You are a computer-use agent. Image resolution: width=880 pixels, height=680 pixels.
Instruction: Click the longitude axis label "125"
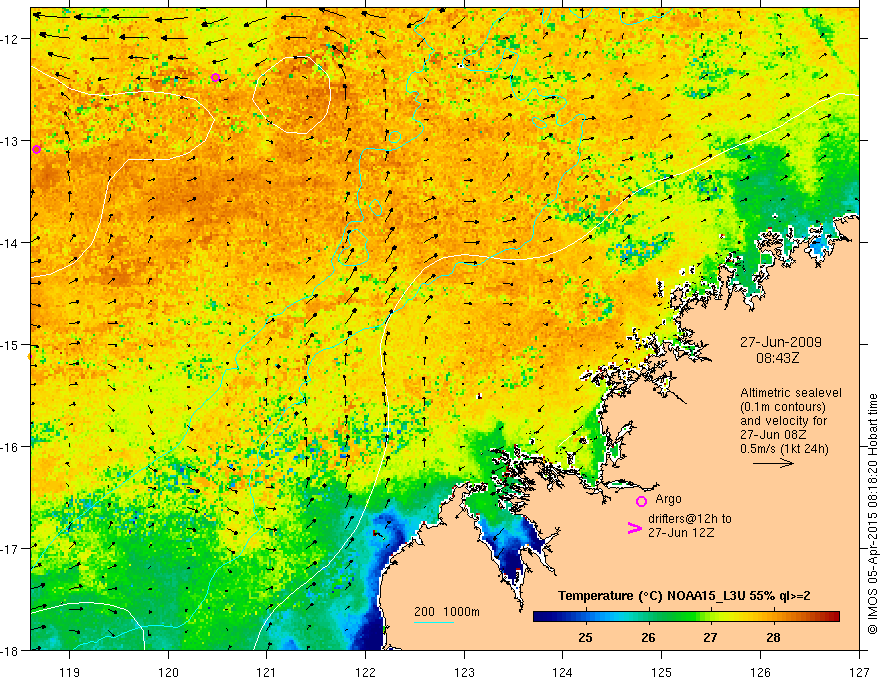tap(662, 672)
